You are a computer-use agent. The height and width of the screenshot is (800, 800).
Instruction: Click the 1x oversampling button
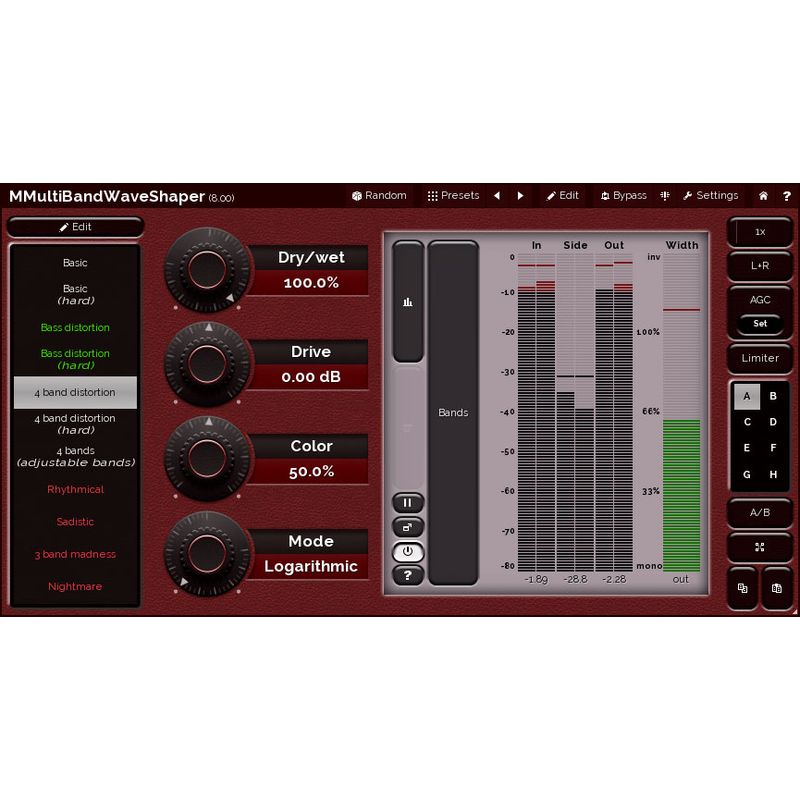tap(760, 232)
